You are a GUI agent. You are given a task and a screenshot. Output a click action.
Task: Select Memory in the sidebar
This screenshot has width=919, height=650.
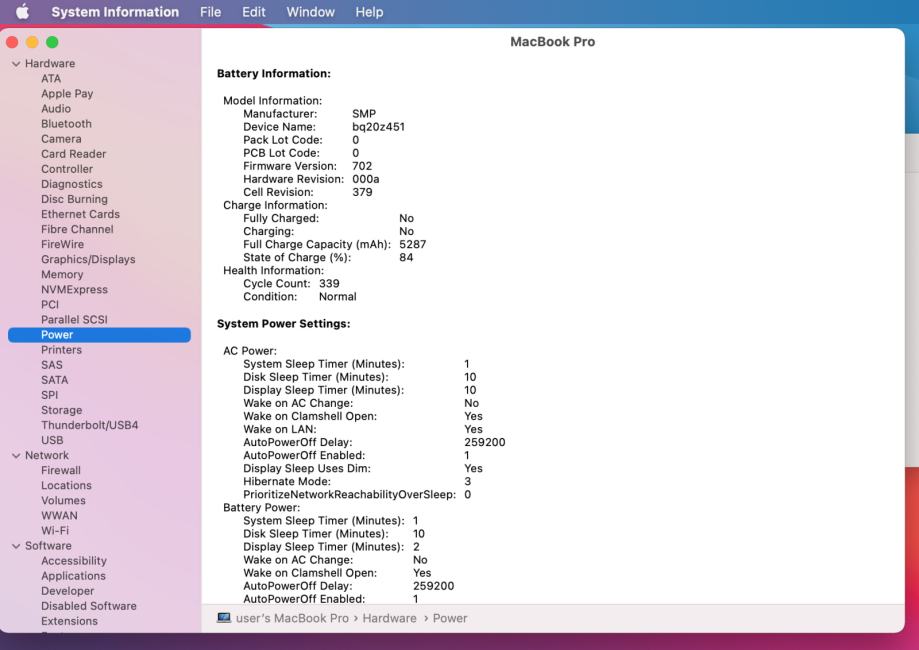pos(62,274)
